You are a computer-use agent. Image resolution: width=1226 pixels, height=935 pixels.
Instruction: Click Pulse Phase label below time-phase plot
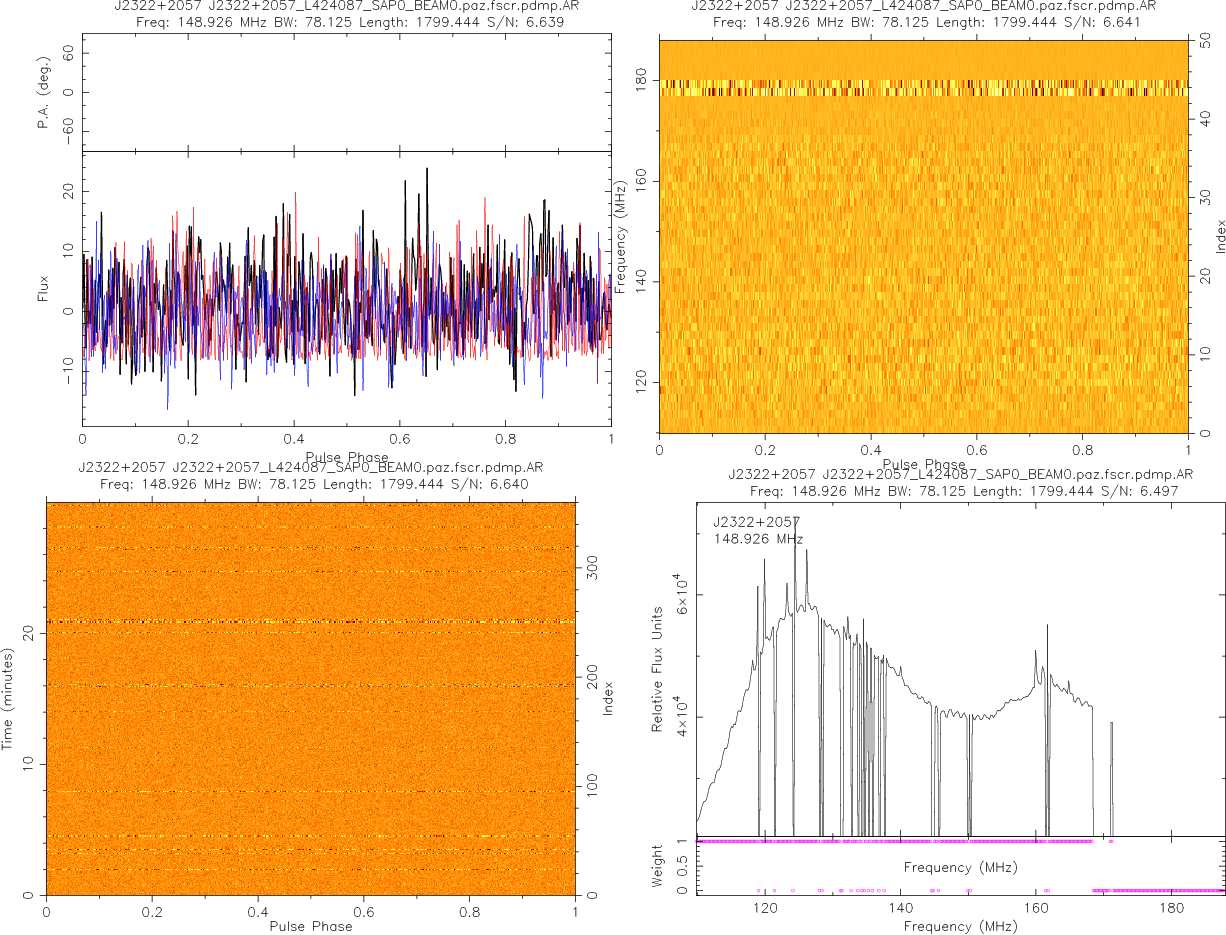pos(311,926)
